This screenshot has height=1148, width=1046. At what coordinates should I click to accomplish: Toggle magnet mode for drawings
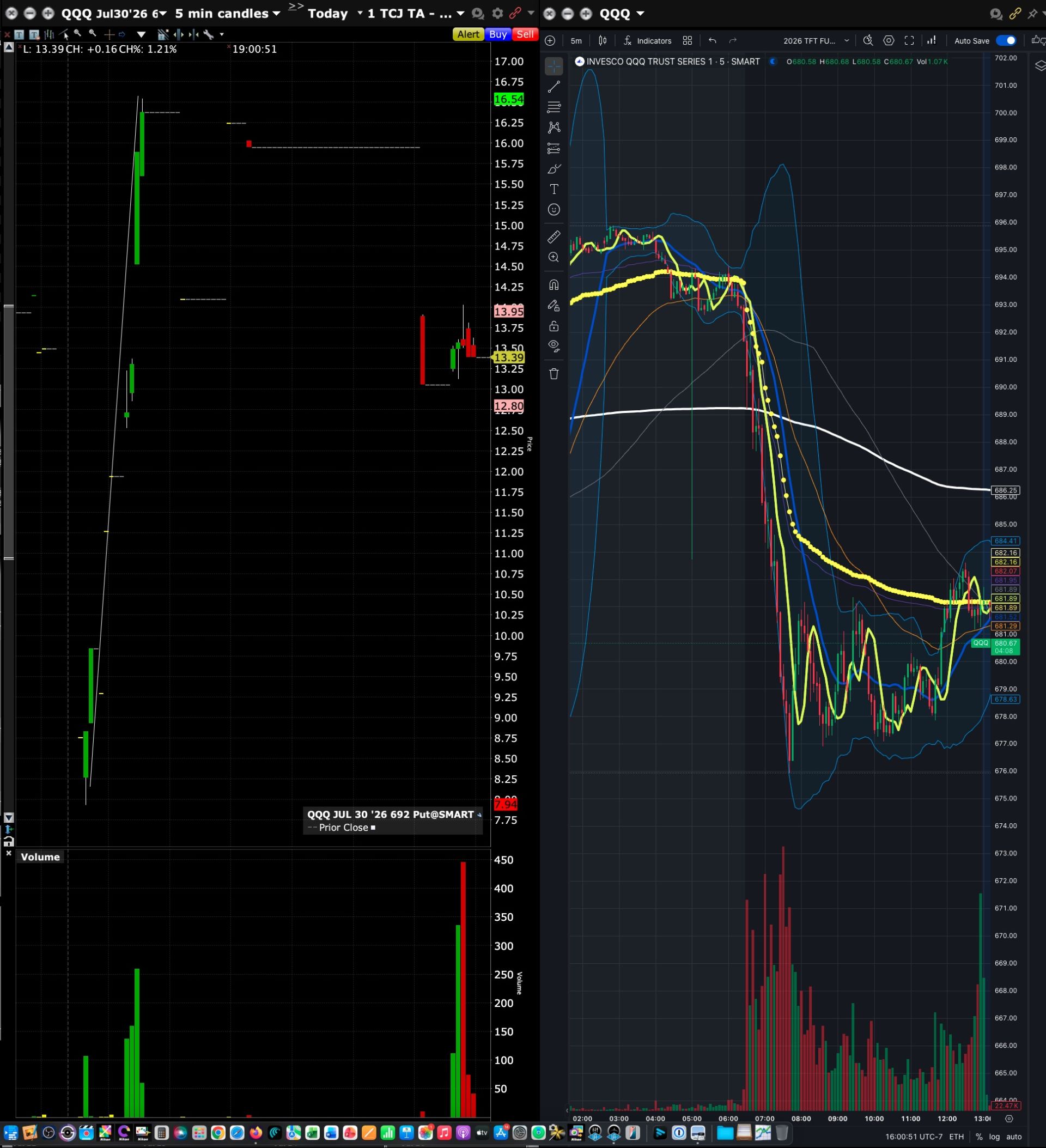(554, 285)
